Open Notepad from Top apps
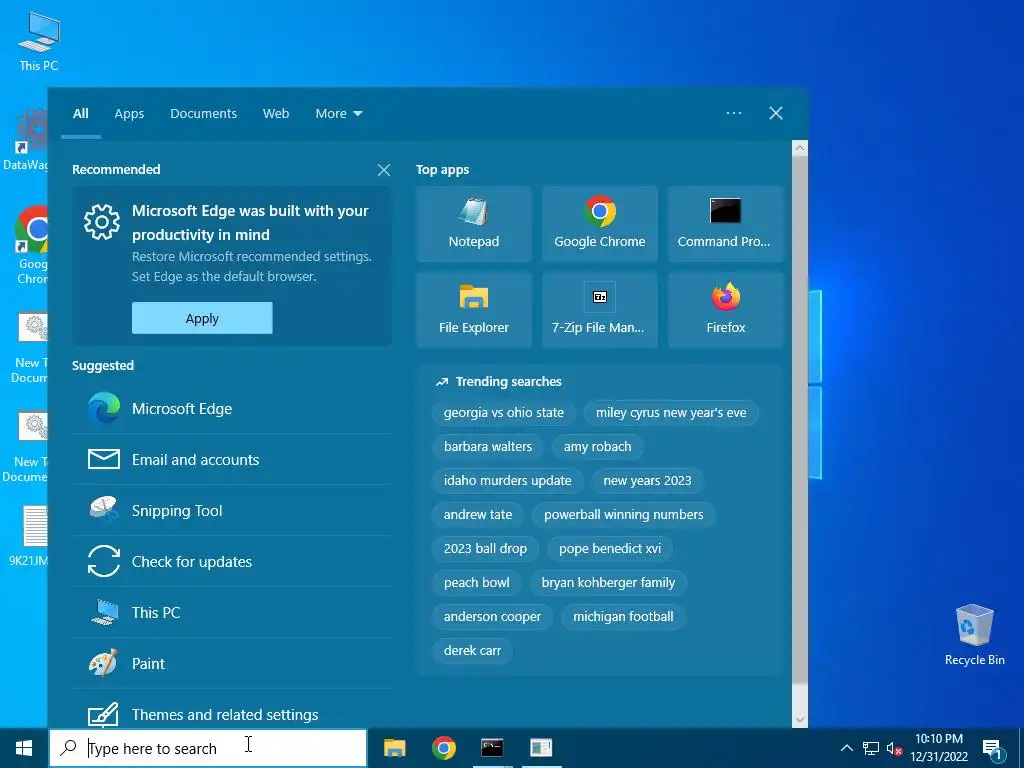The image size is (1024, 768). click(x=473, y=224)
